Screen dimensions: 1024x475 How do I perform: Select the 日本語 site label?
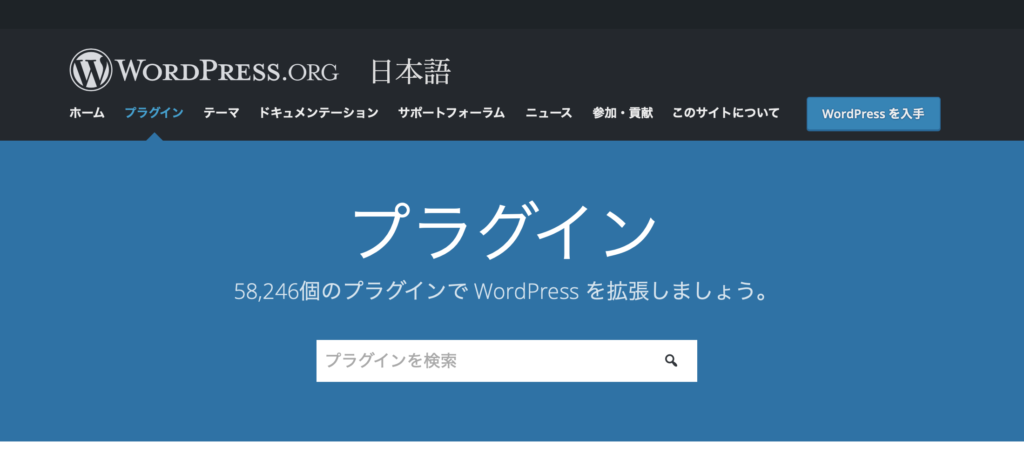pyautogui.click(x=410, y=72)
